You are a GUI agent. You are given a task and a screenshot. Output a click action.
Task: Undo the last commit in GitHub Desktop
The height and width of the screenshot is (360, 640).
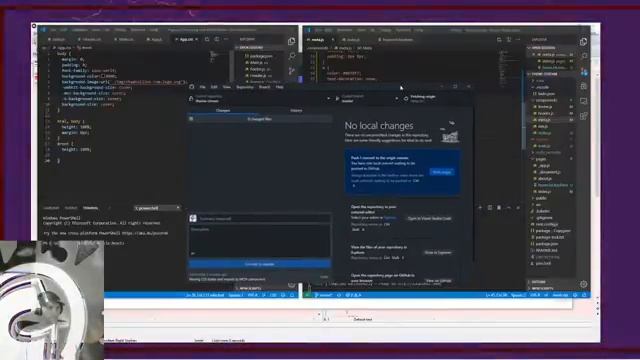(x=324, y=277)
